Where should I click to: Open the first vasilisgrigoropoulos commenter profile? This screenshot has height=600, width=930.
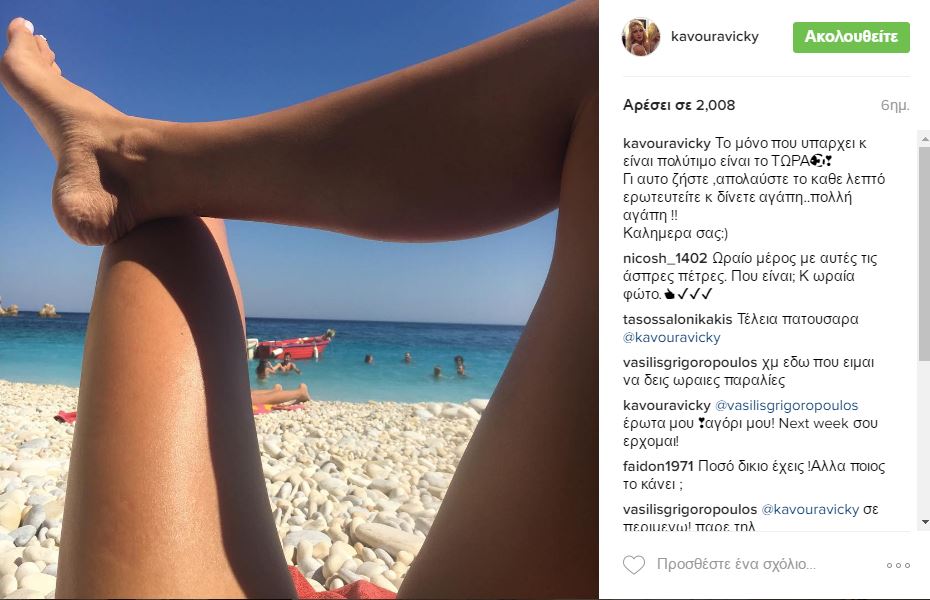click(x=690, y=363)
